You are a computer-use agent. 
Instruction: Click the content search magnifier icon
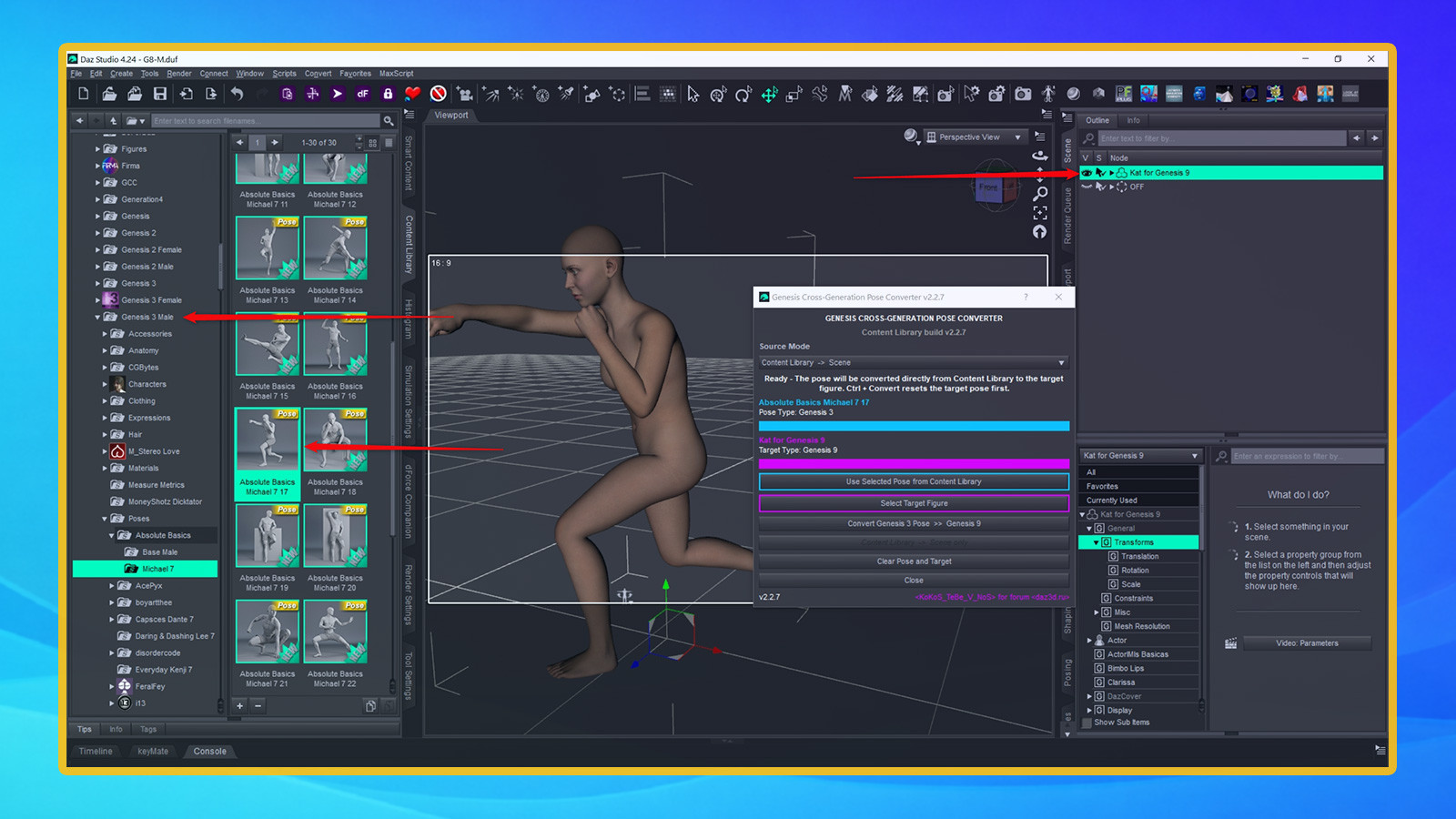click(x=389, y=120)
